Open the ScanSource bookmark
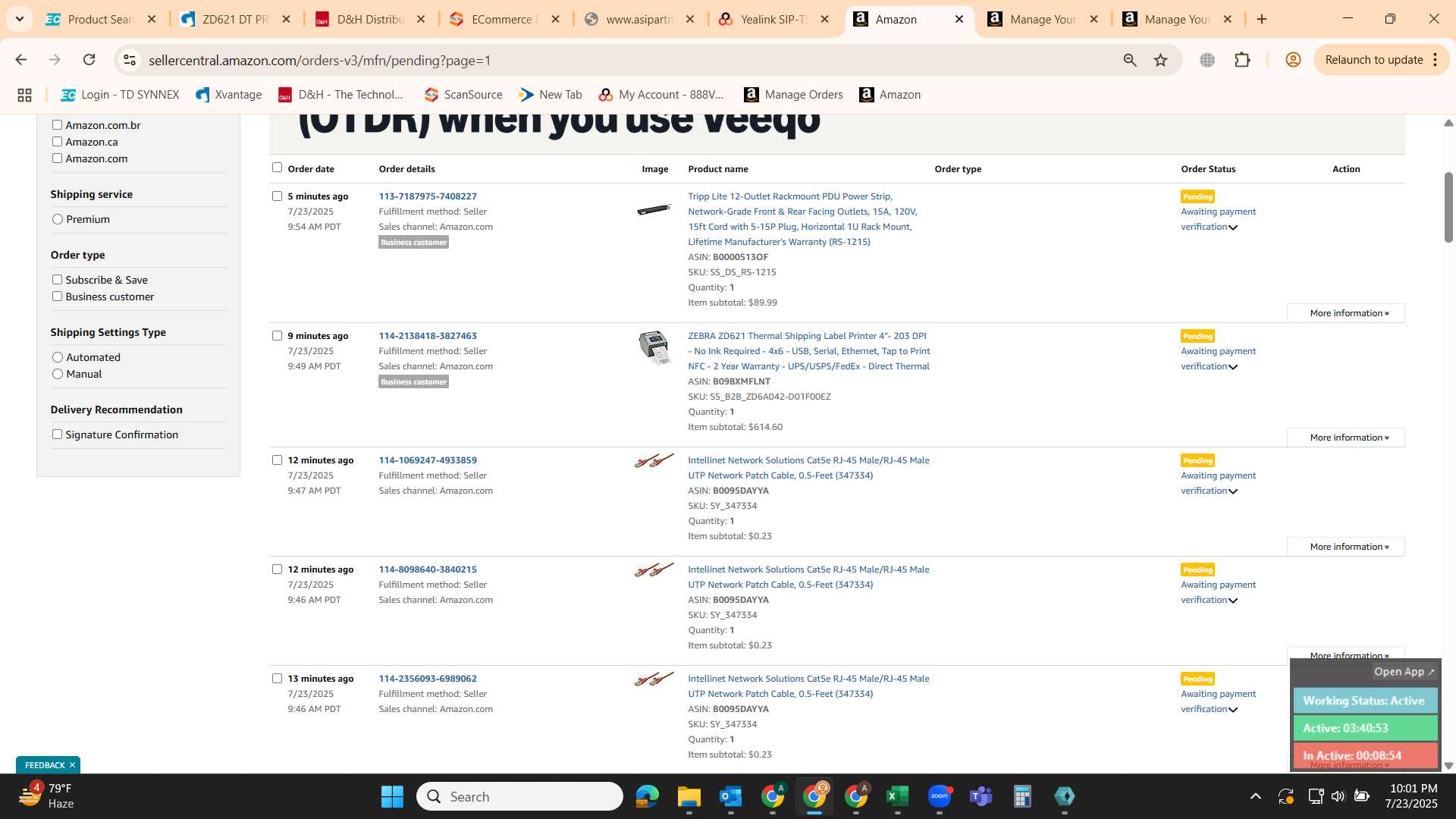Image resolution: width=1456 pixels, height=819 pixels. tap(463, 95)
